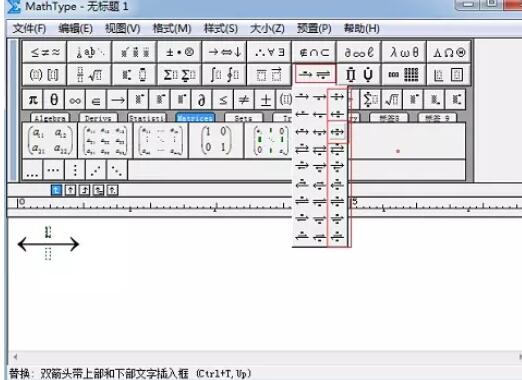The width and height of the screenshot is (522, 380).
Task: Insert the ± symbol from small bar
Action: (265, 99)
